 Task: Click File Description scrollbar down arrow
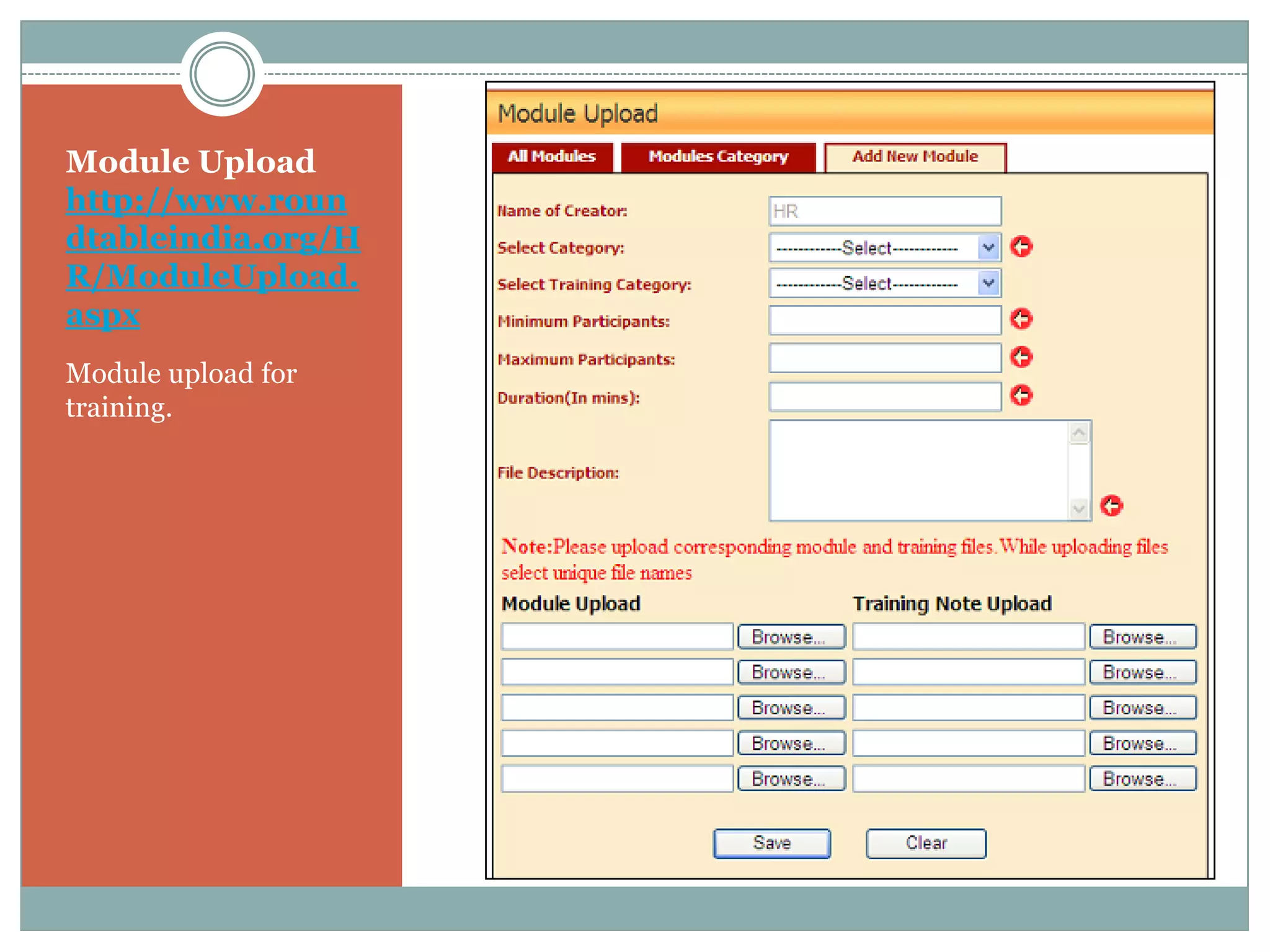tap(1079, 509)
